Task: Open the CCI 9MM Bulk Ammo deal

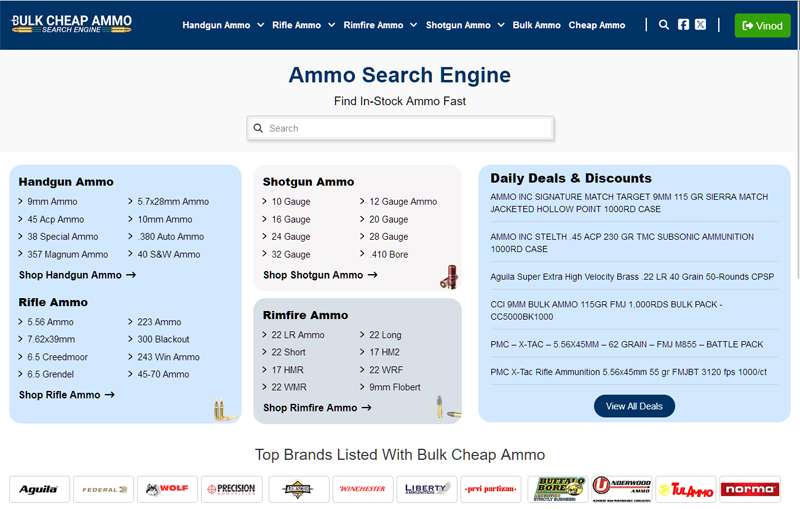Action: (607, 311)
